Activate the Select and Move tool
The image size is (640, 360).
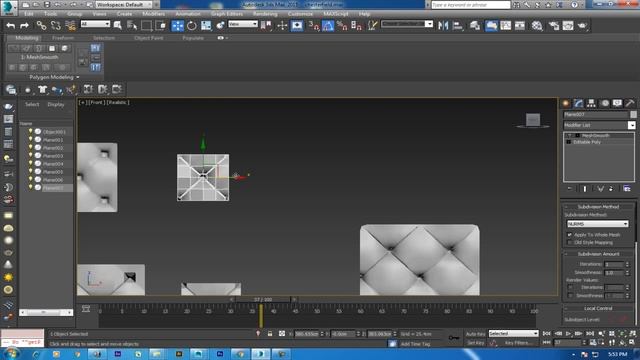tap(178, 25)
